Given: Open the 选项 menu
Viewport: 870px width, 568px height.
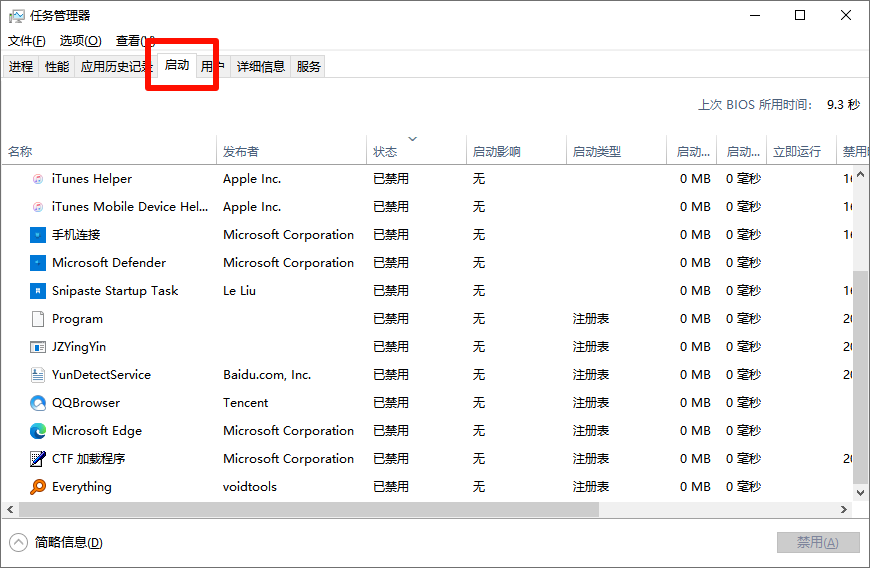Looking at the screenshot, I should pos(80,41).
